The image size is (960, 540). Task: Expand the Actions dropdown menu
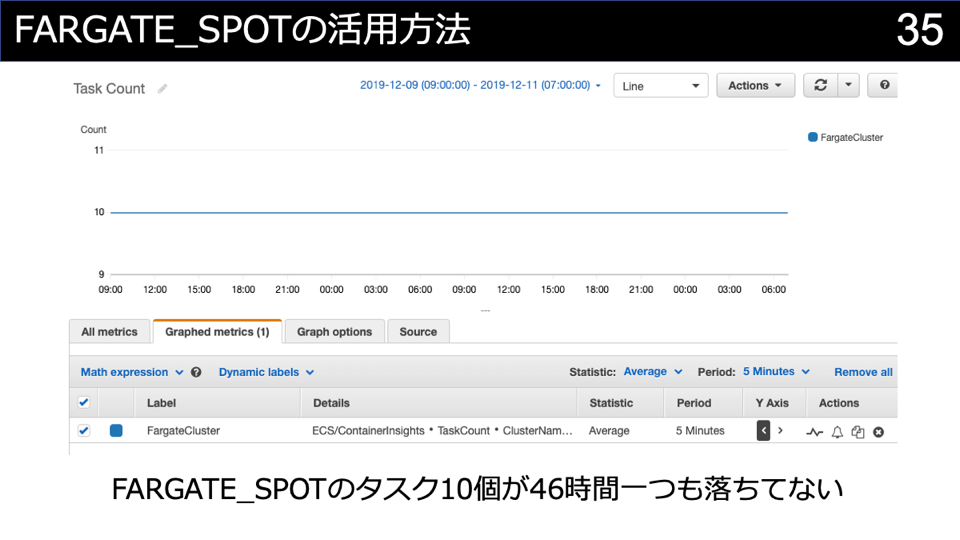[755, 86]
